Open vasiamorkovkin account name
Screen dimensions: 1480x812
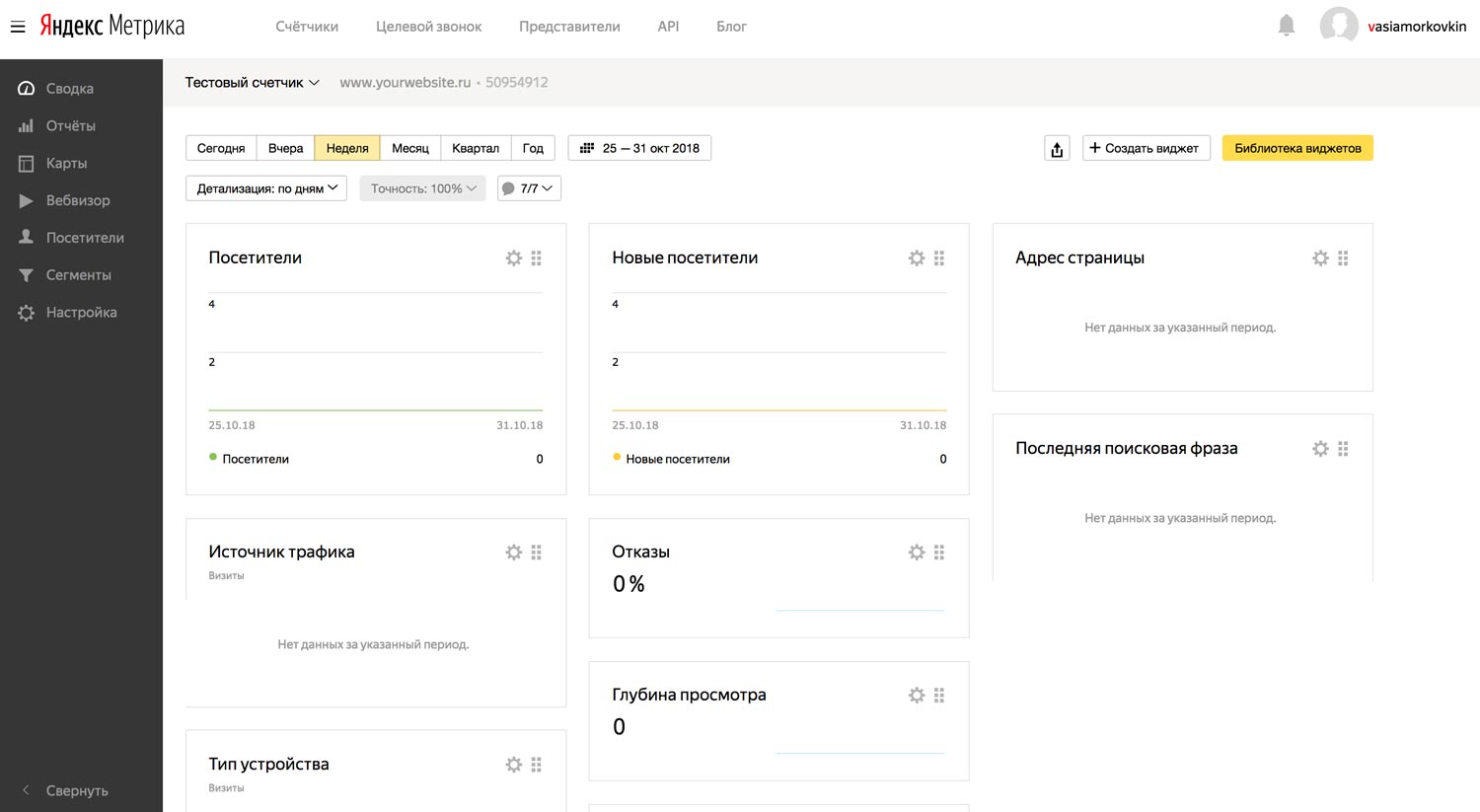click(x=1417, y=27)
